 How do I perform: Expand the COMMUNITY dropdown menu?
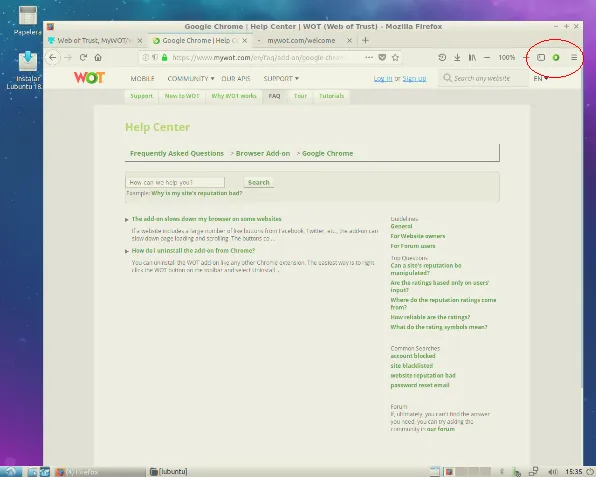[x=191, y=79]
